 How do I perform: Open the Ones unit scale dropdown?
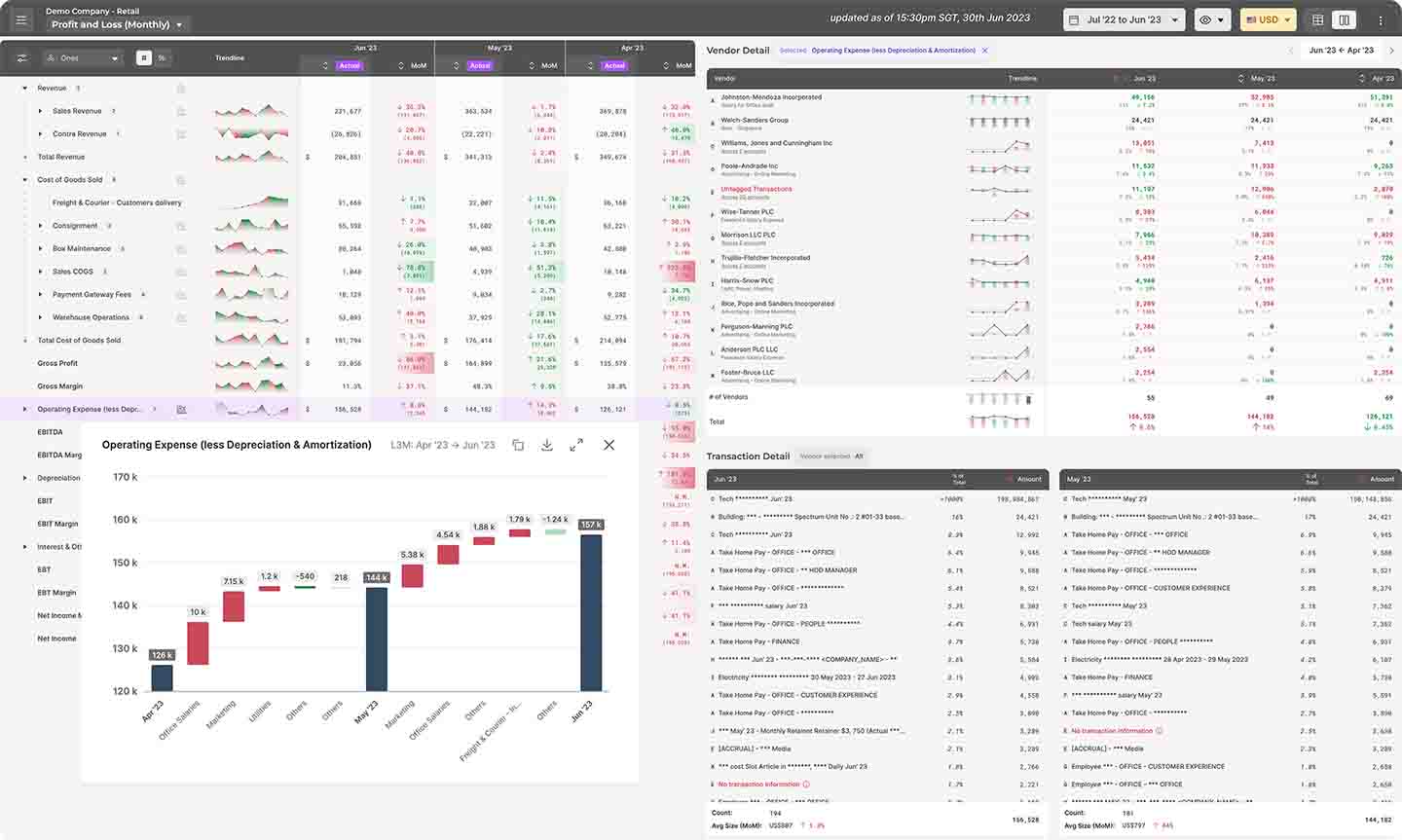pos(85,58)
